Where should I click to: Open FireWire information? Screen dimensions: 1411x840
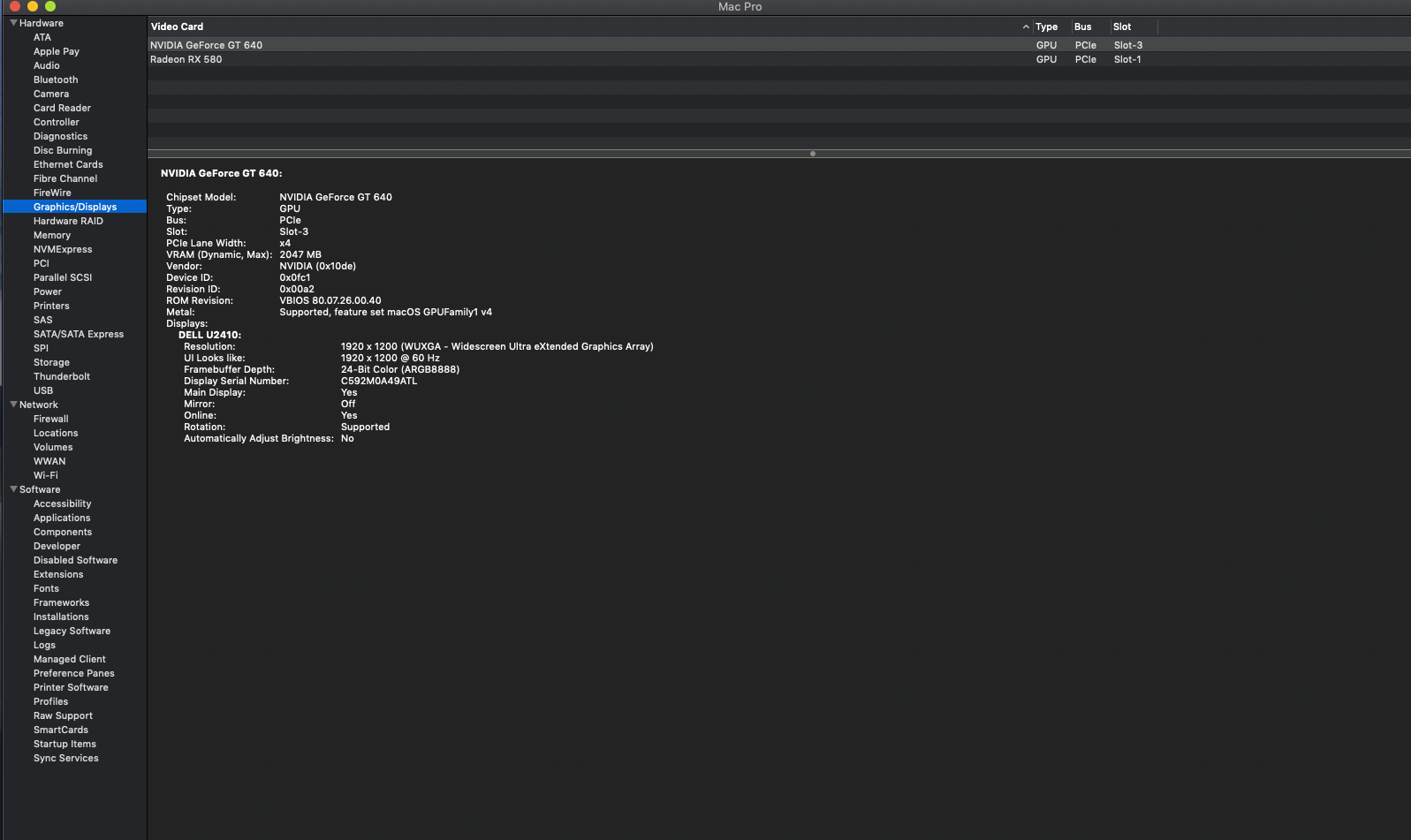tap(52, 193)
